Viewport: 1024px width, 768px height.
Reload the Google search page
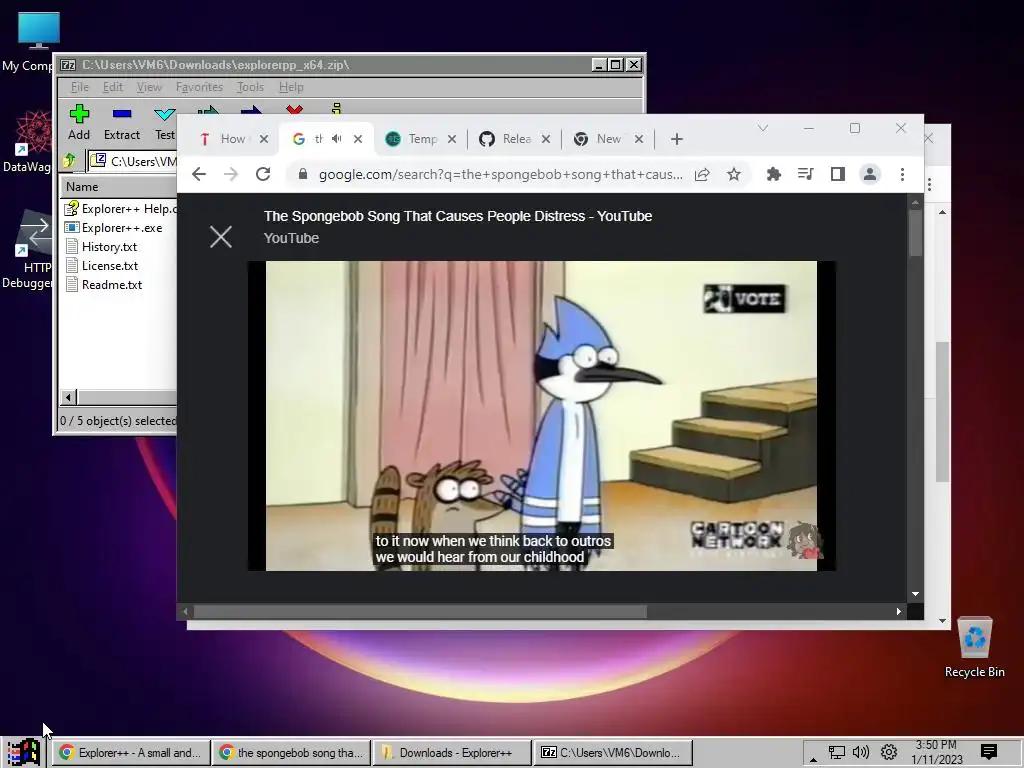(263, 174)
